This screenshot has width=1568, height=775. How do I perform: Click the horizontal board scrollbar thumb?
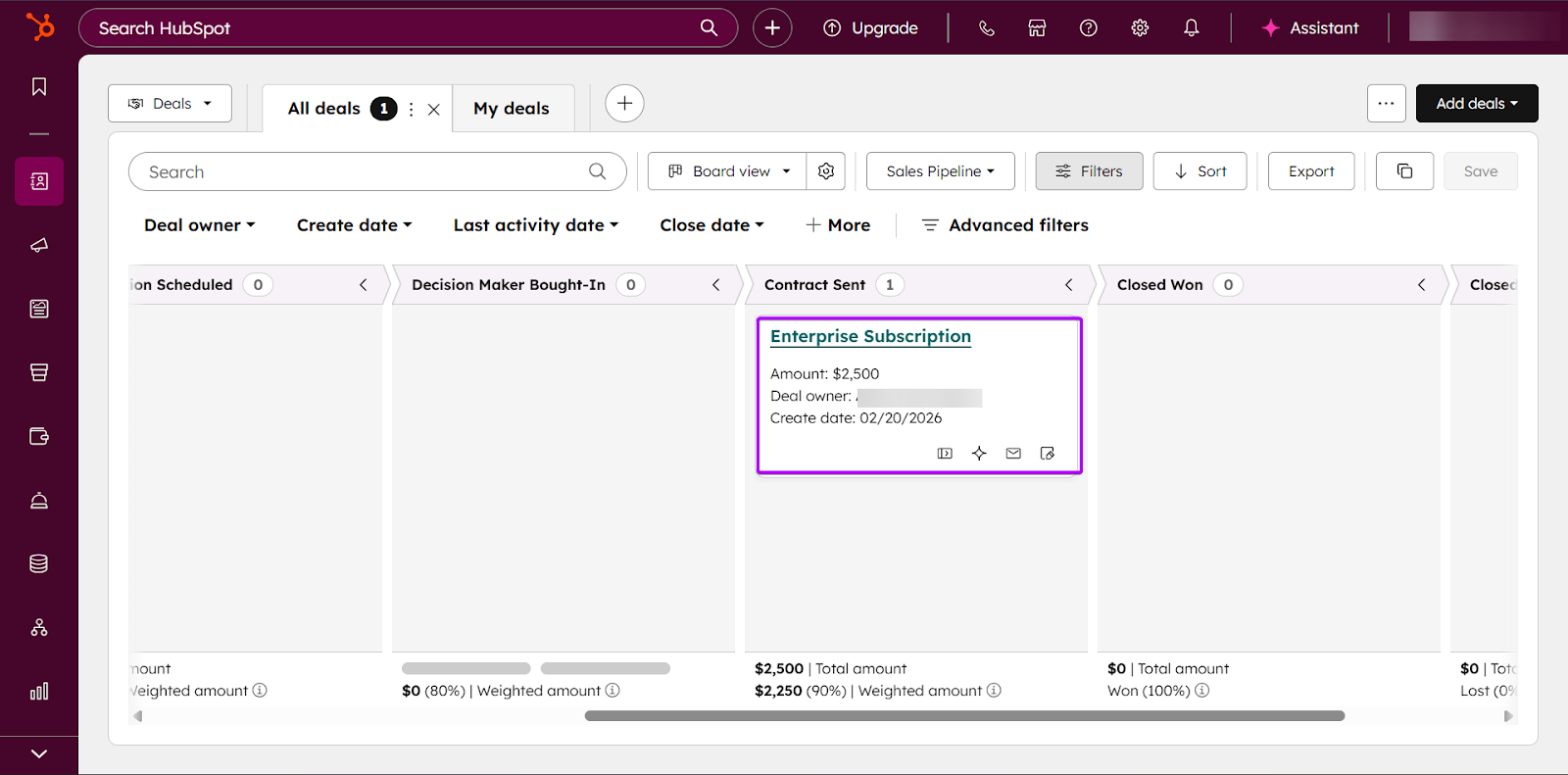pyautogui.click(x=964, y=716)
